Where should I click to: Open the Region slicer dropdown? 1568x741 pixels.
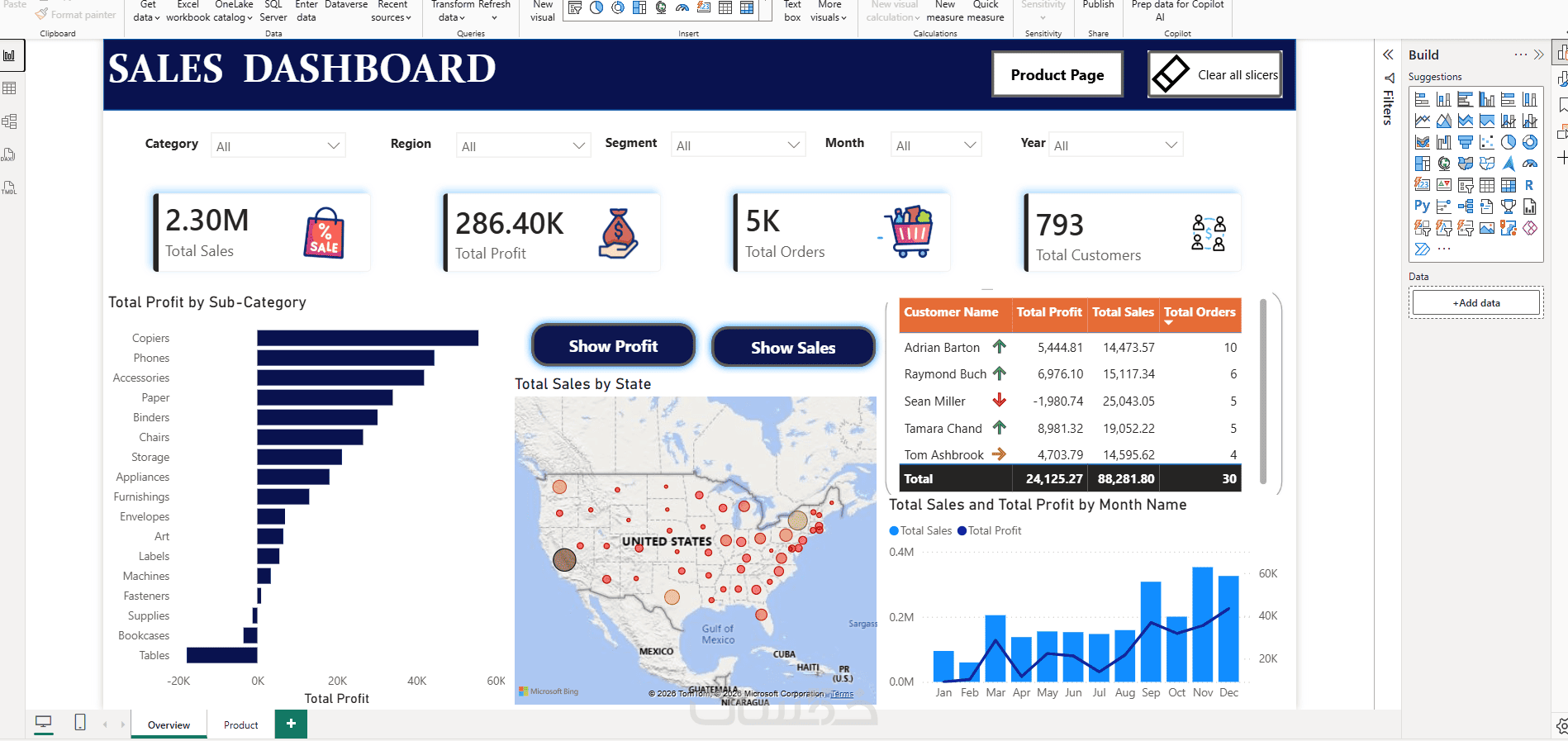click(x=523, y=145)
